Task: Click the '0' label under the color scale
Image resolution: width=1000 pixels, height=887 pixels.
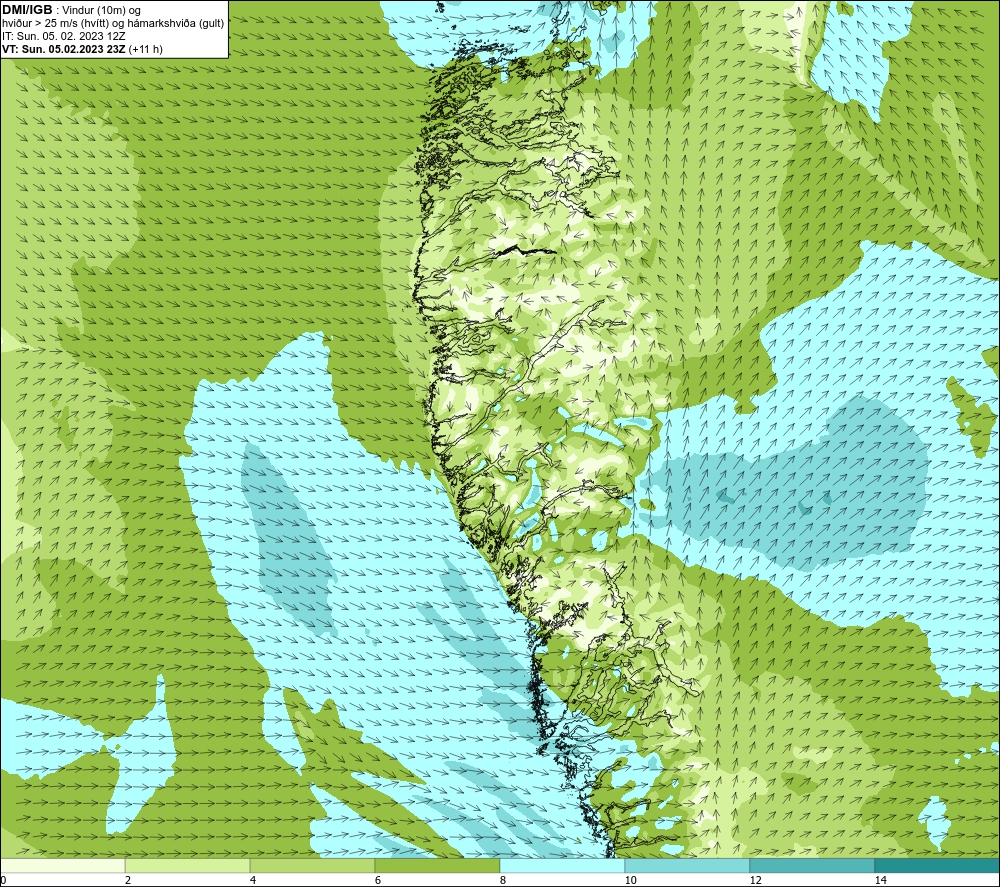Action: (x=3, y=880)
